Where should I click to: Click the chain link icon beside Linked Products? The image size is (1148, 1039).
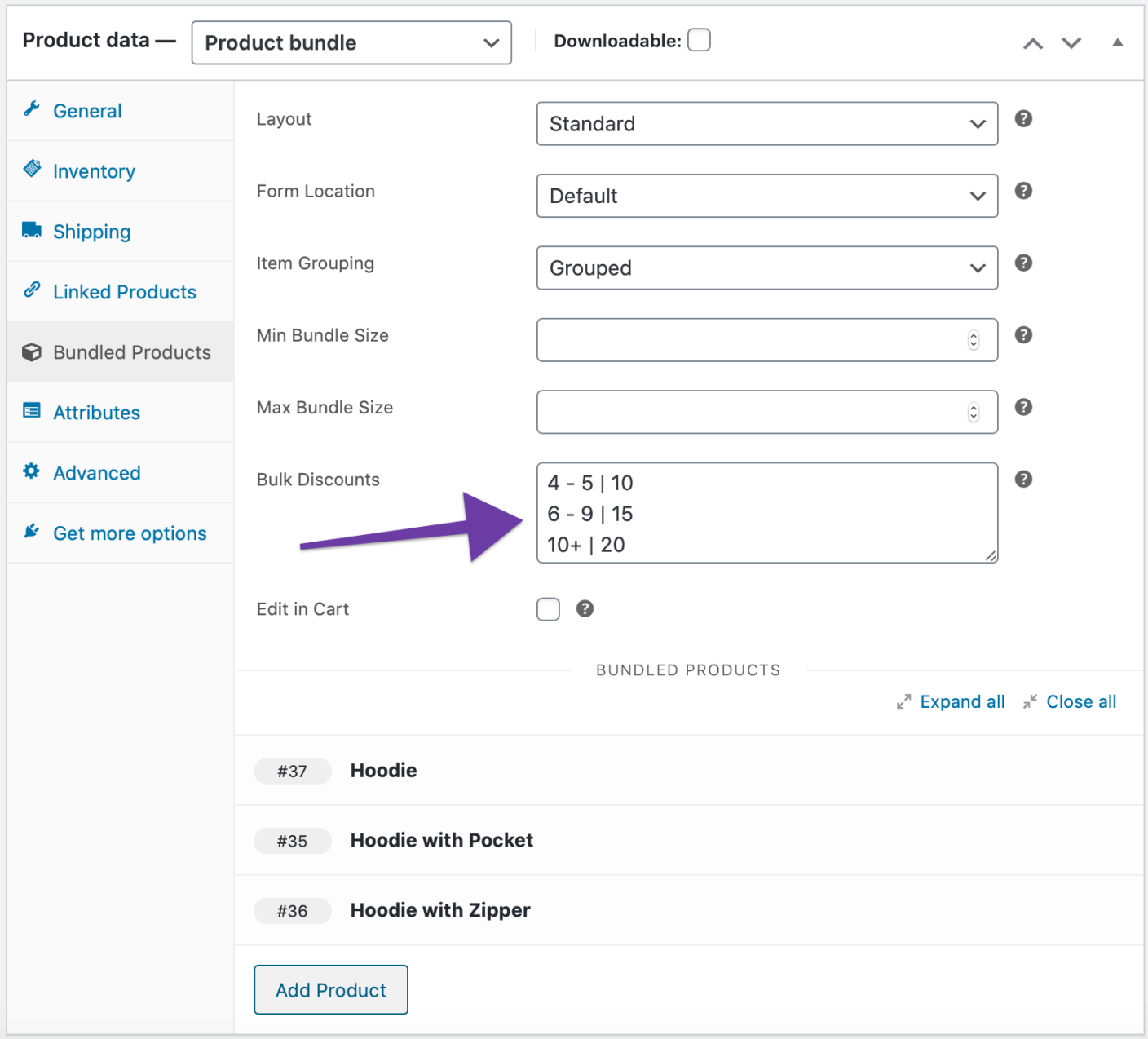click(32, 290)
